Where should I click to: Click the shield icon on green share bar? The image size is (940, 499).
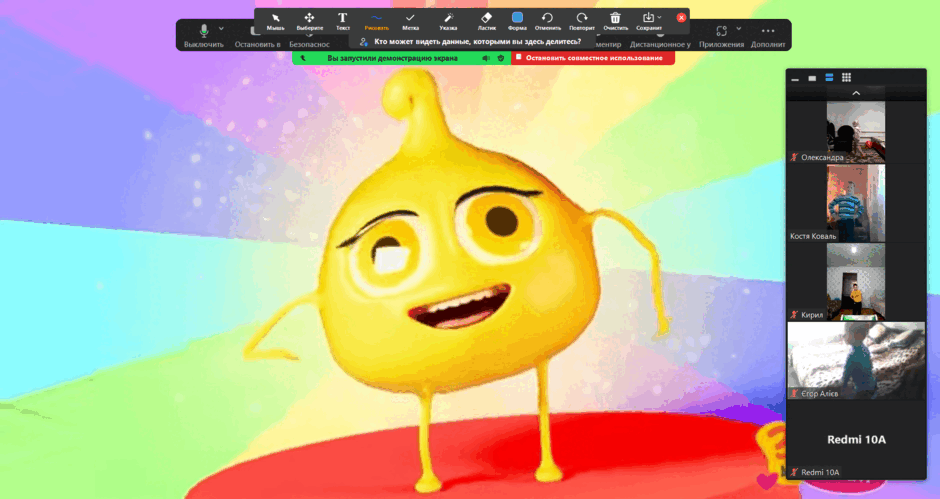coord(501,58)
